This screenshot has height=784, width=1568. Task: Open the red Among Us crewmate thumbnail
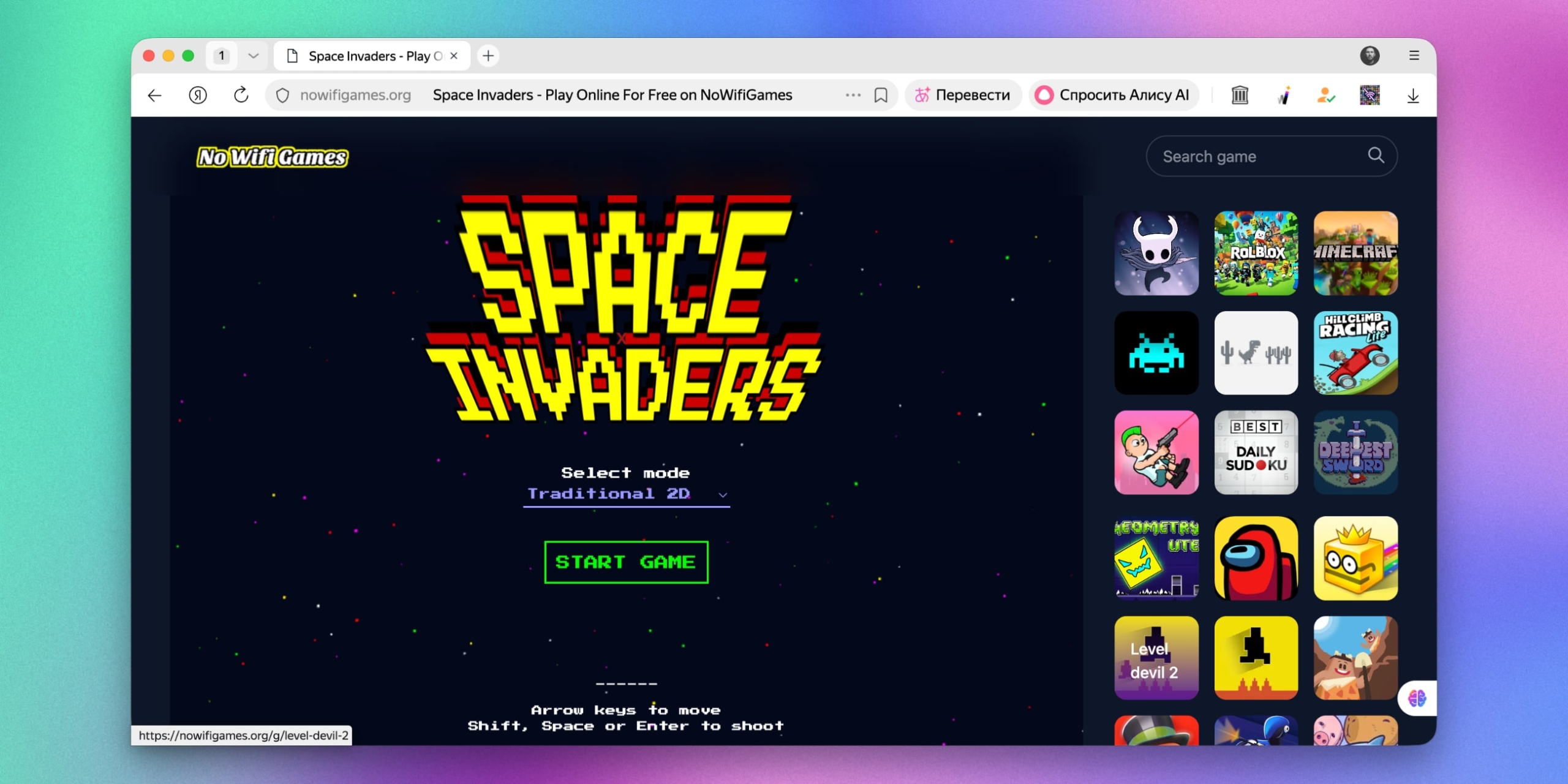1256,558
